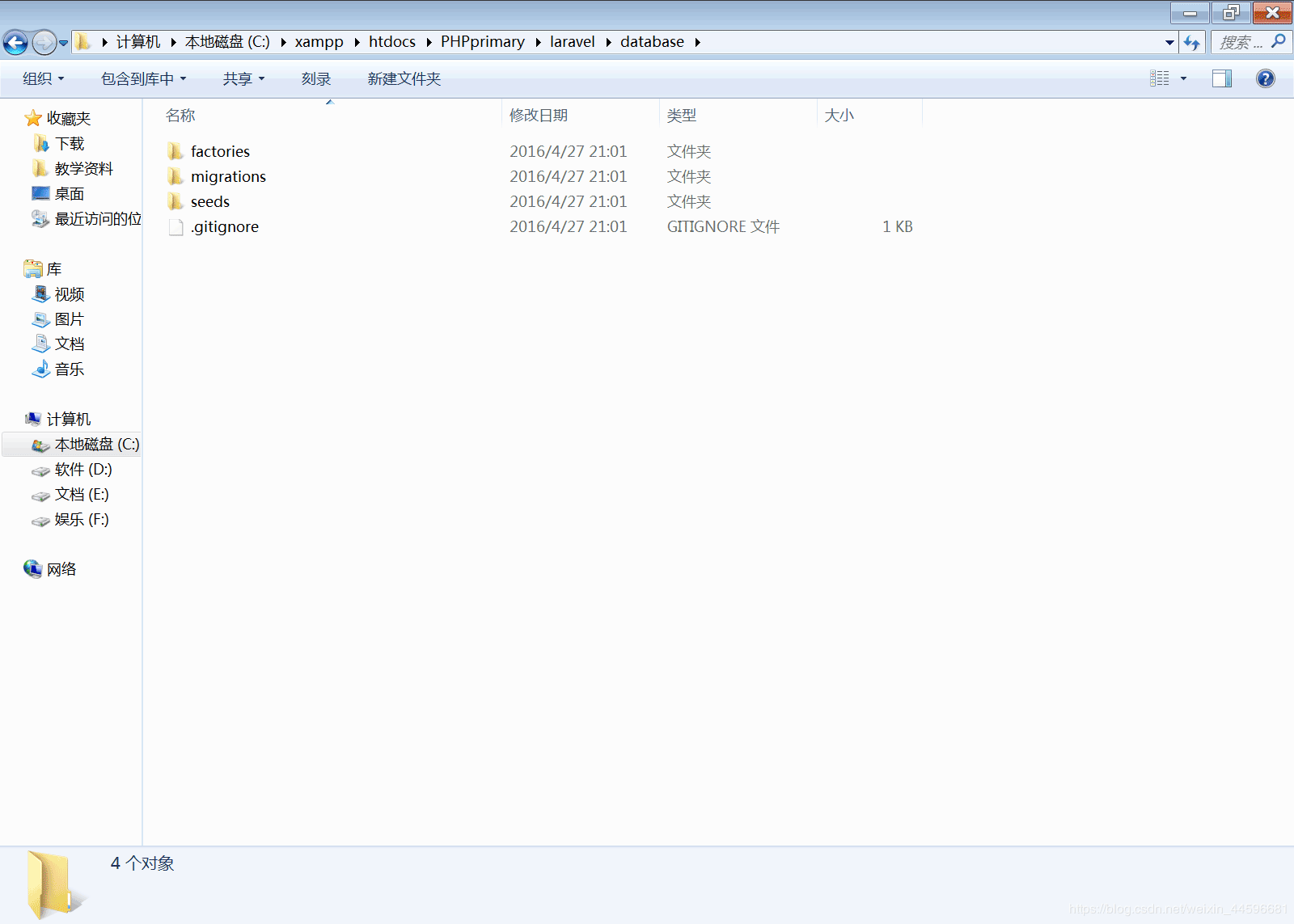Screen dimensions: 1294x924
Task: Click the refresh button beside address bar
Action: 1191,42
